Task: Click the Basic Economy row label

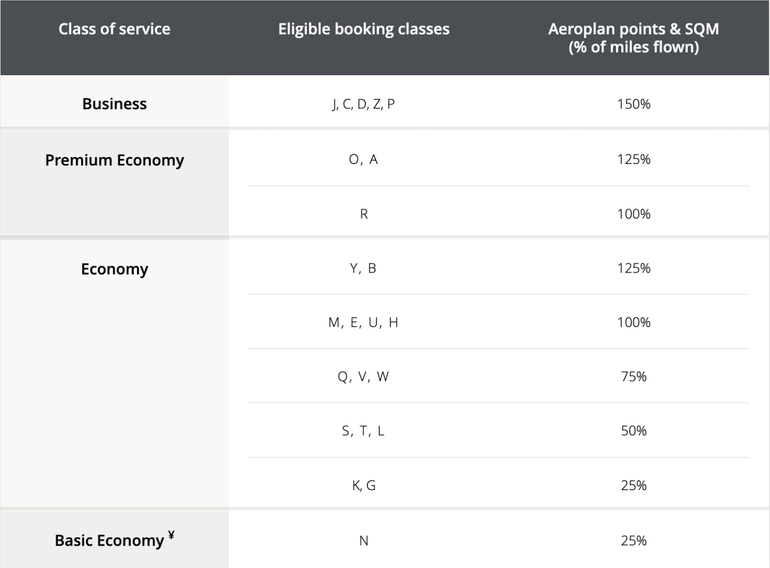Action: 109,541
